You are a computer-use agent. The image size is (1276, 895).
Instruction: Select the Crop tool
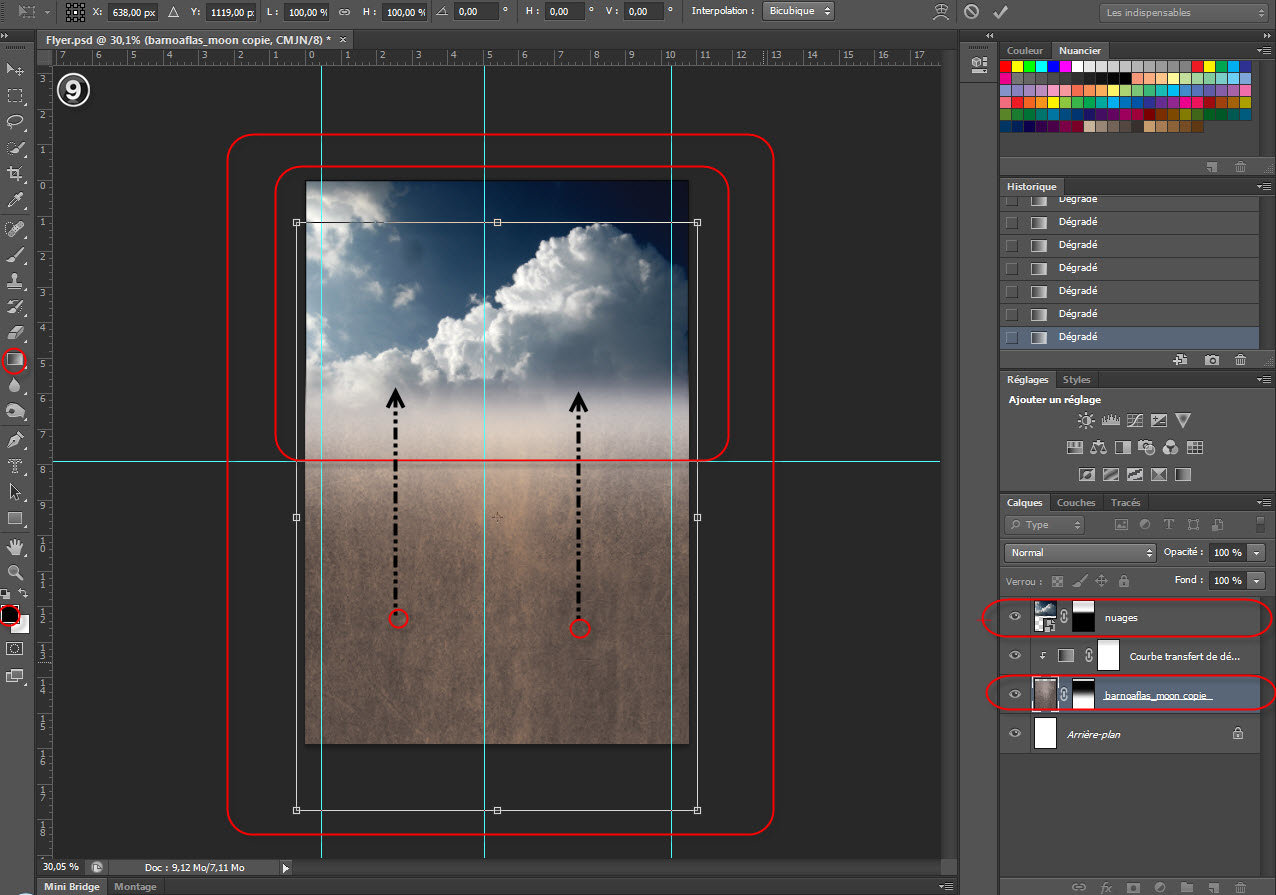point(15,174)
